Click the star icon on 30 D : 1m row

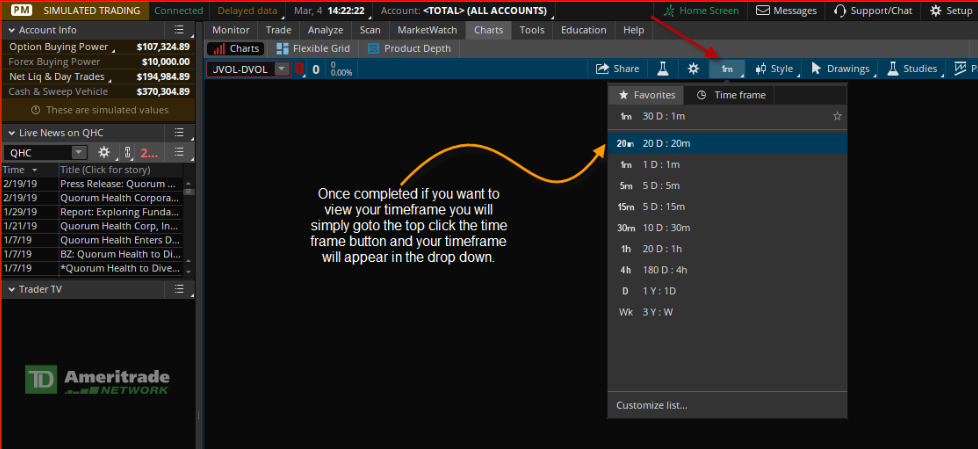click(837, 116)
